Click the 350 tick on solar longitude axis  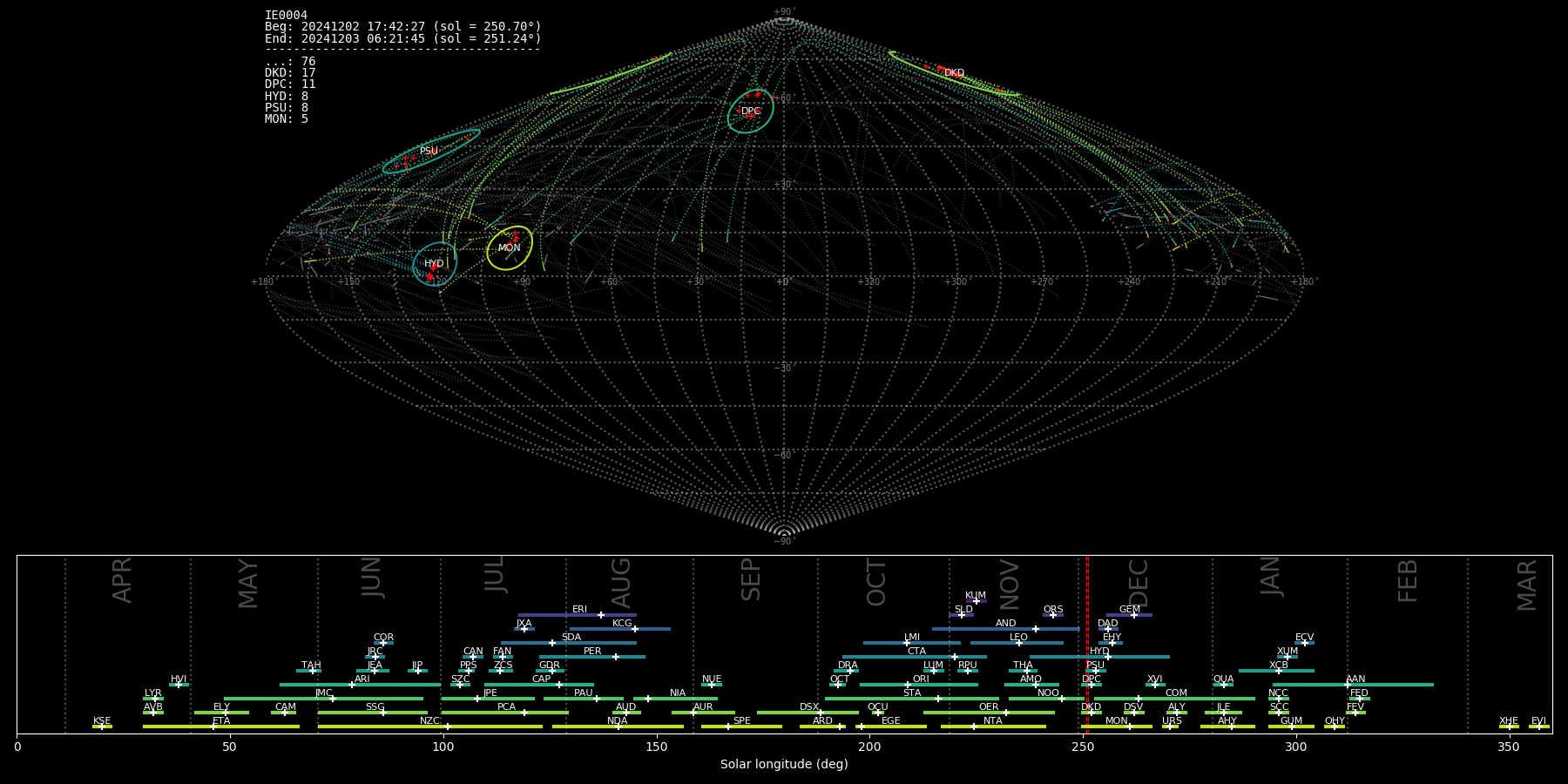click(x=1509, y=747)
